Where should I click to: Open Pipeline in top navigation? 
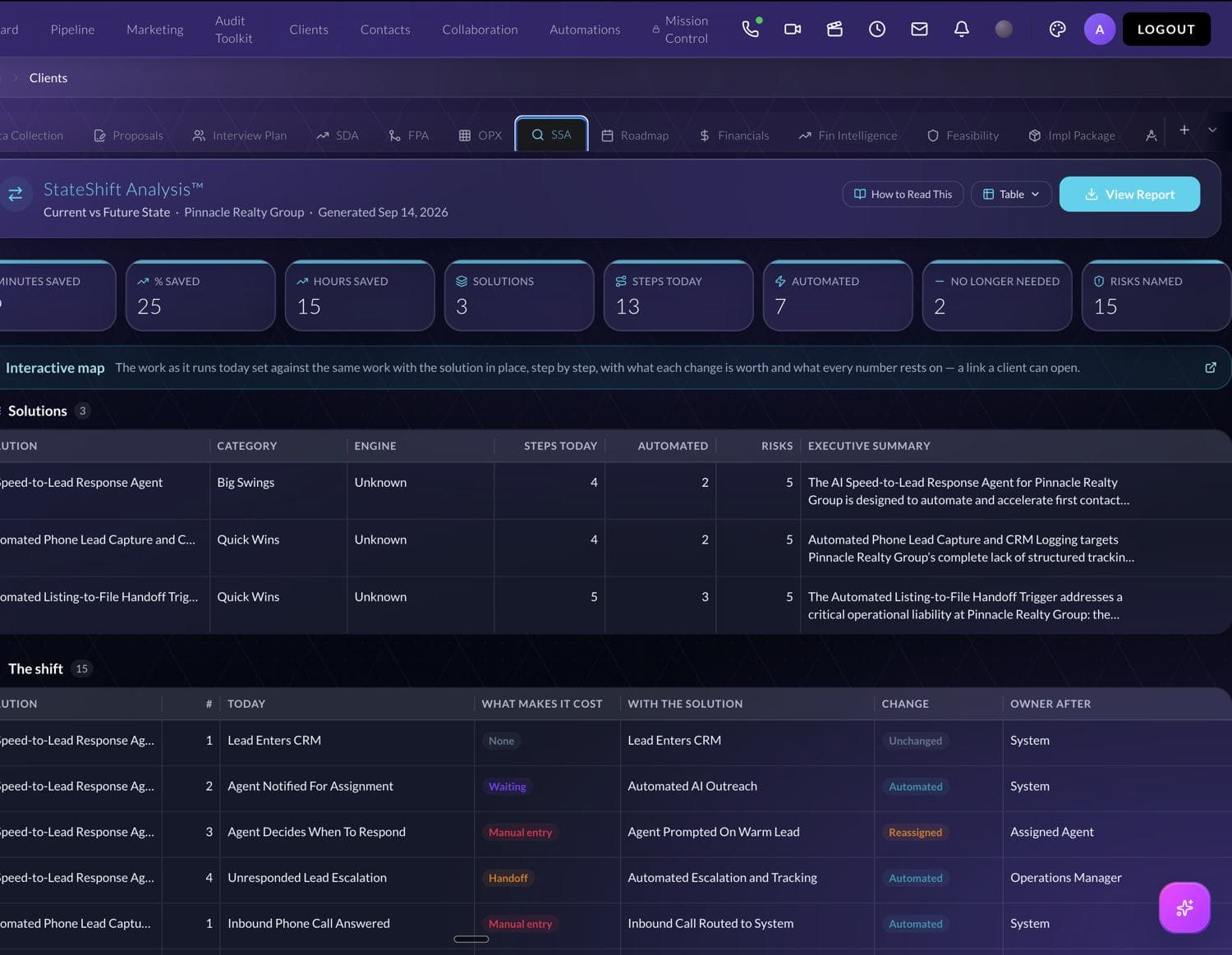tap(72, 30)
